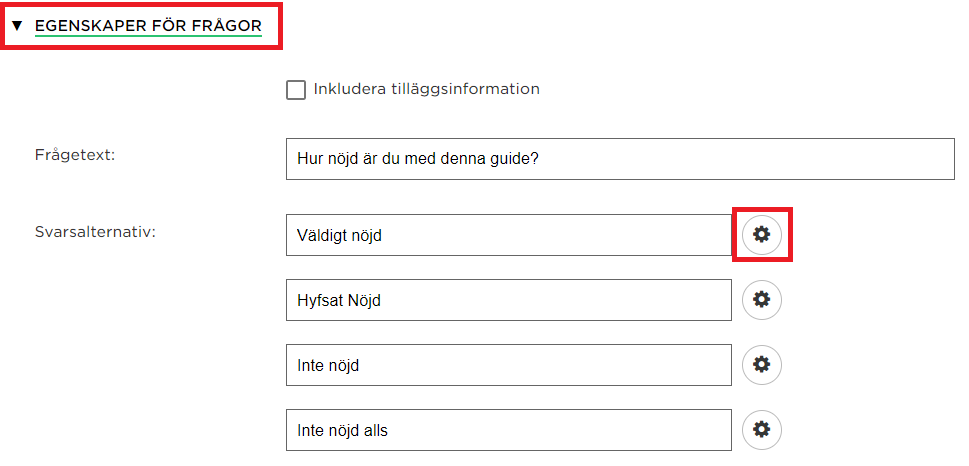Collapse section using the black triangle arrow
Viewport: 969px width, 466px height.
coord(17,26)
